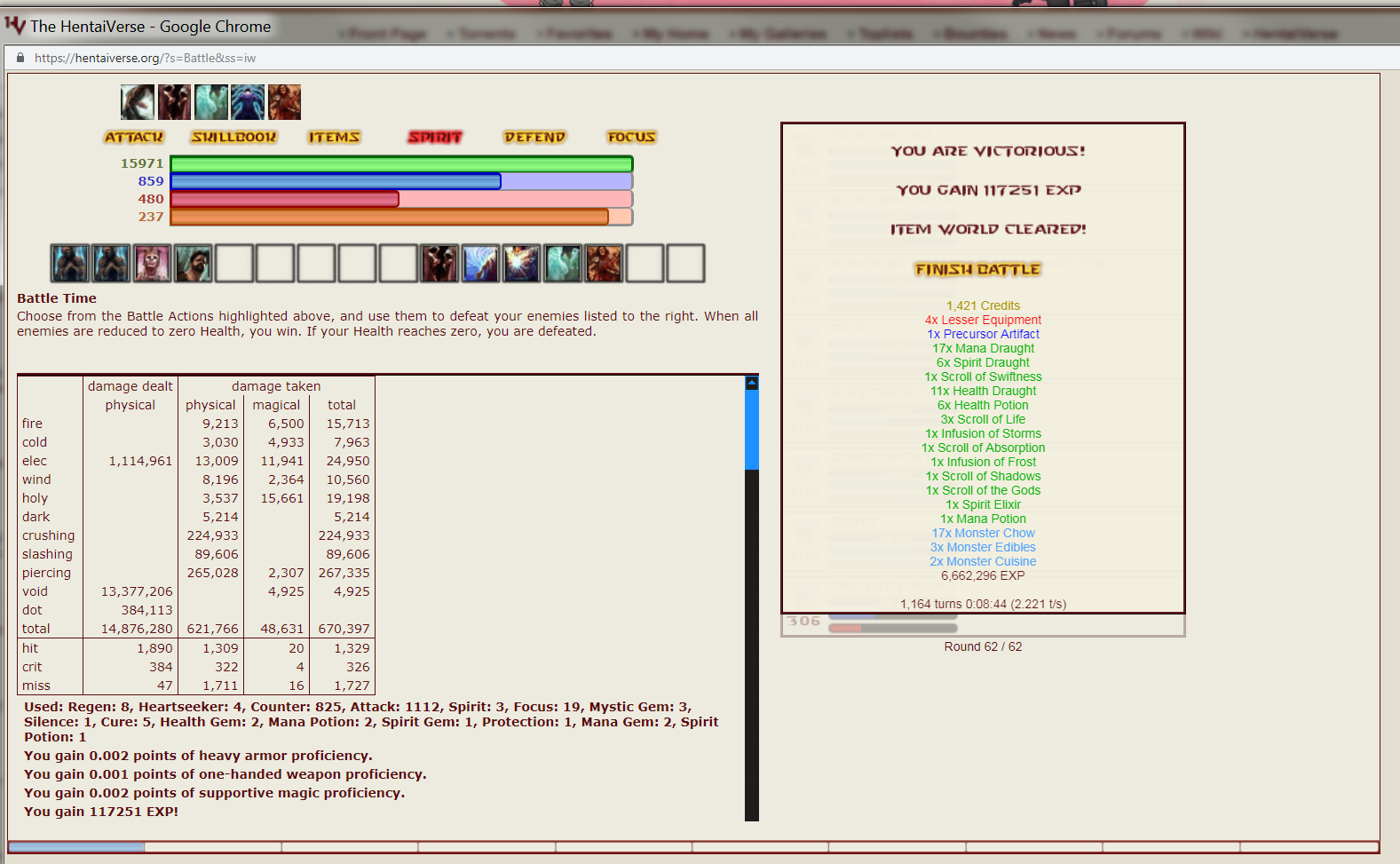Image resolution: width=1400 pixels, height=864 pixels.
Task: Click '1x Scroll of Absorption' loot entry
Action: (983, 448)
